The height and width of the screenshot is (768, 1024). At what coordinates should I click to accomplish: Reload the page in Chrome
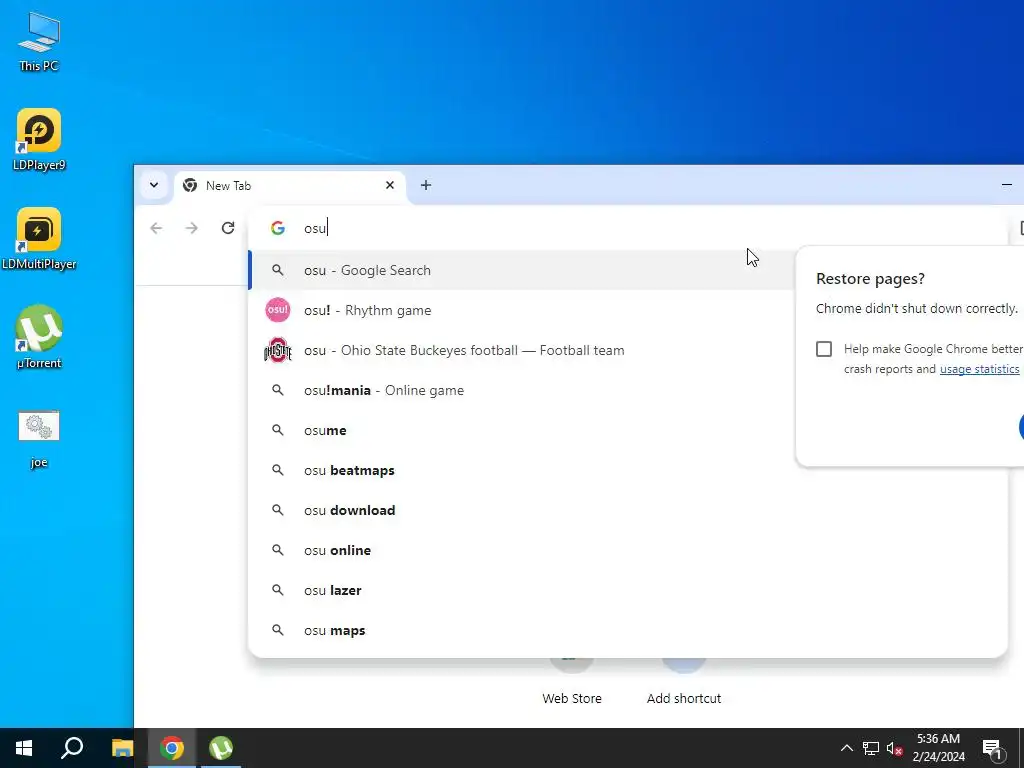pos(227,228)
